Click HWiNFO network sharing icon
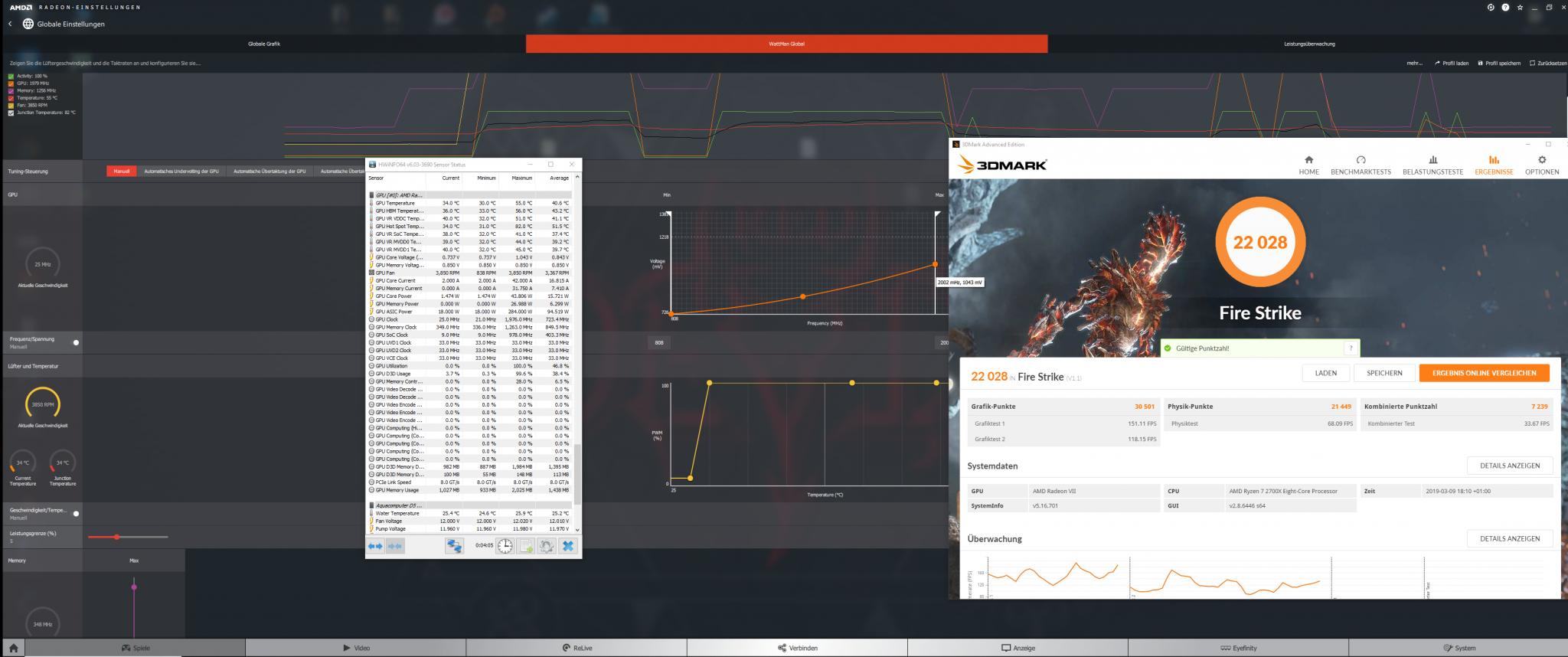Image resolution: width=1568 pixels, height=657 pixels. click(455, 546)
